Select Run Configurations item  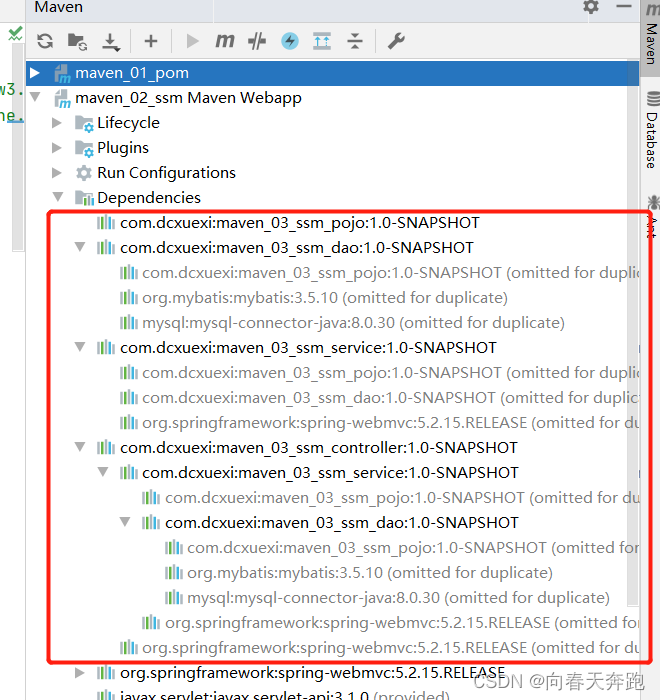(x=166, y=173)
